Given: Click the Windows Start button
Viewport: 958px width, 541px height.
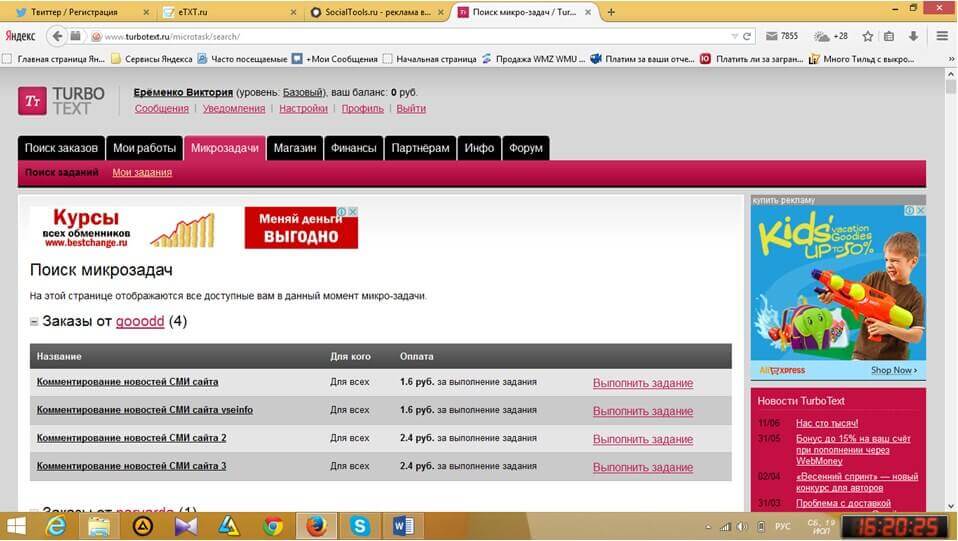Looking at the screenshot, I should pos(16,526).
